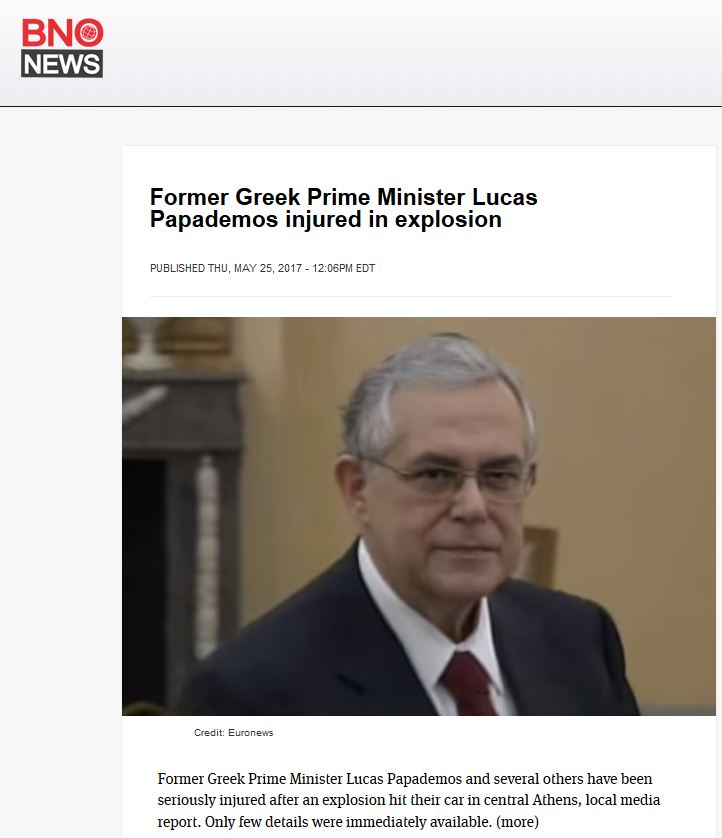The height and width of the screenshot is (838, 722).
Task: Click the divider line under date
Action: (410, 296)
